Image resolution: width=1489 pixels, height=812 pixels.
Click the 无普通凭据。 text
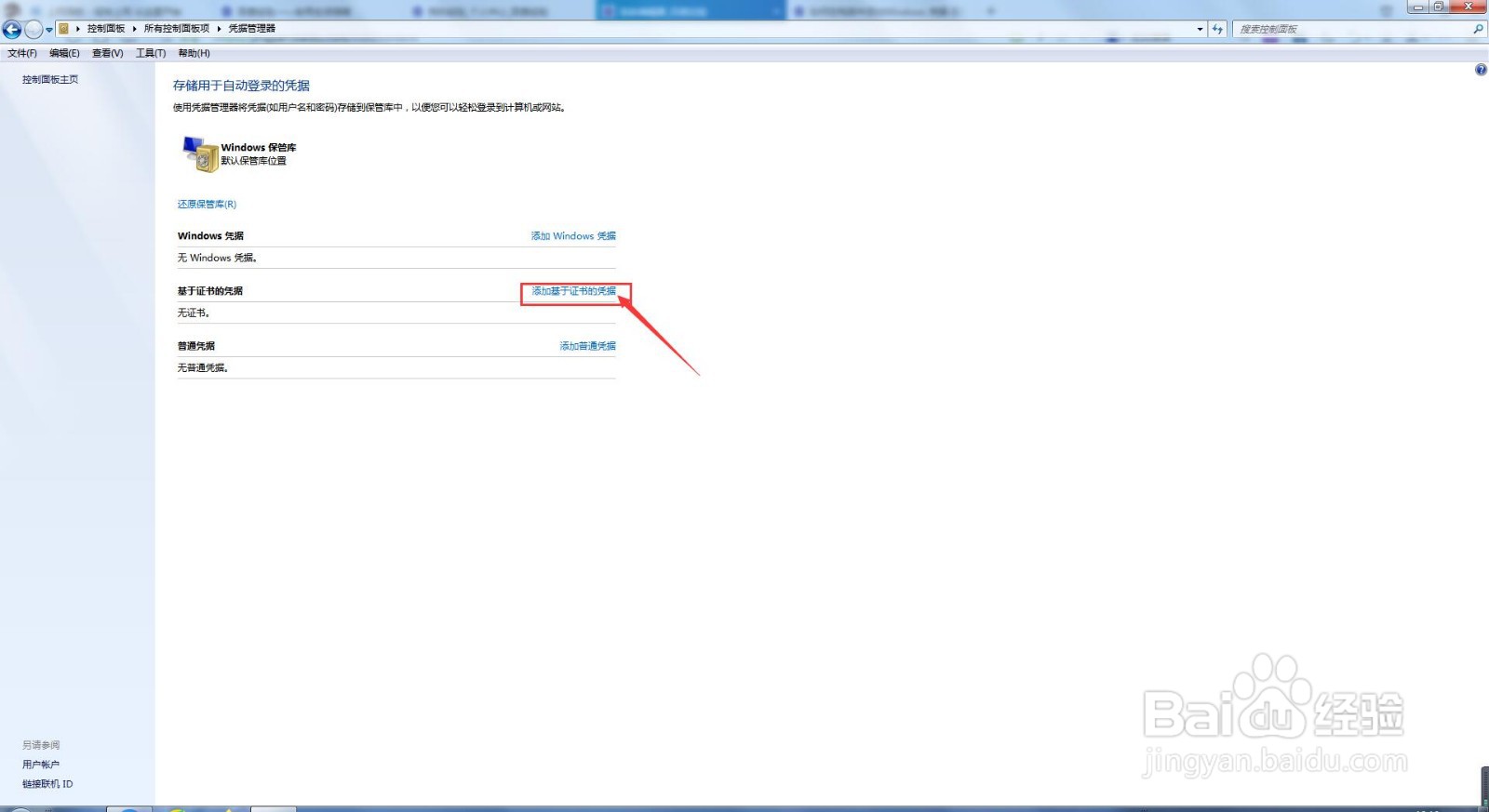203,367
